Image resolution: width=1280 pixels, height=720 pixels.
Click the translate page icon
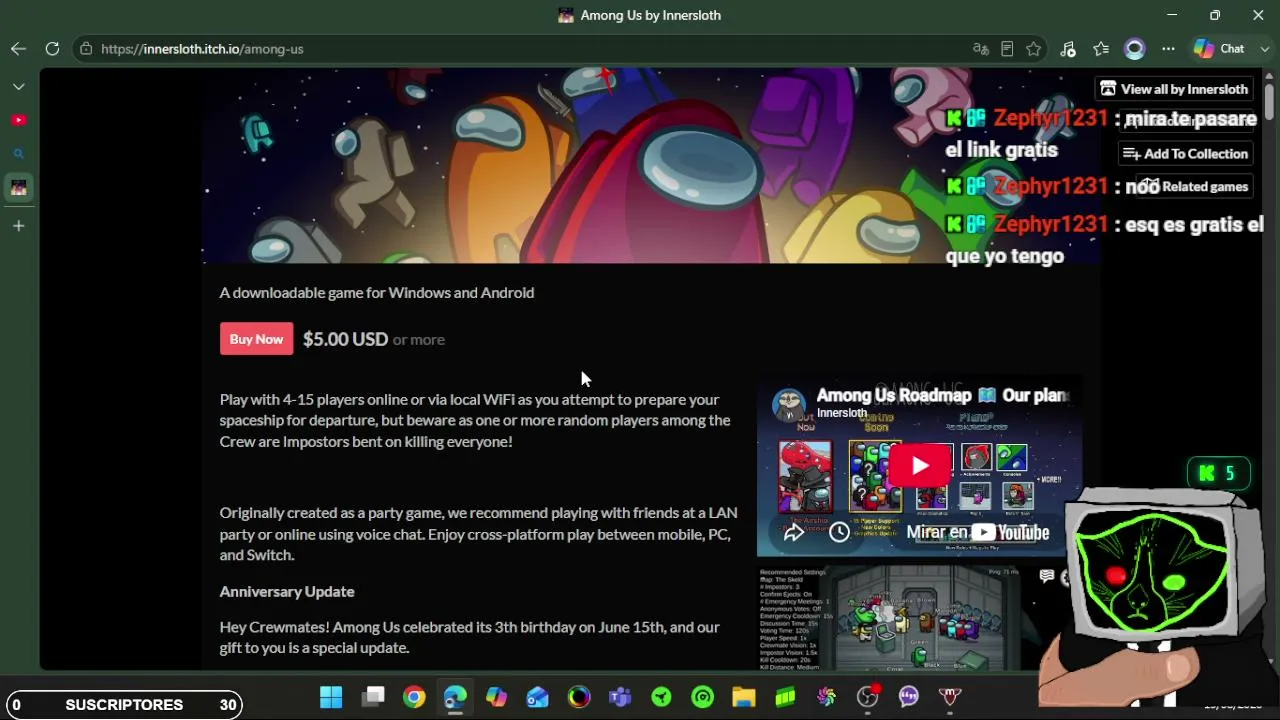980,49
